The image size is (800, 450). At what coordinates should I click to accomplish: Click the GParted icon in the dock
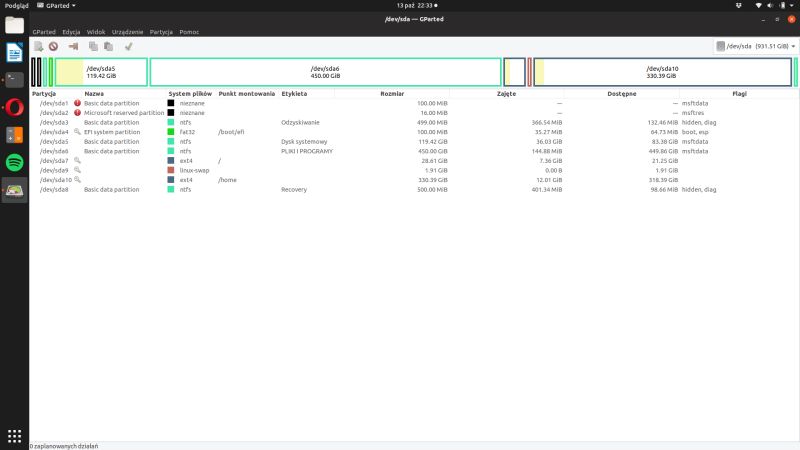point(14,190)
